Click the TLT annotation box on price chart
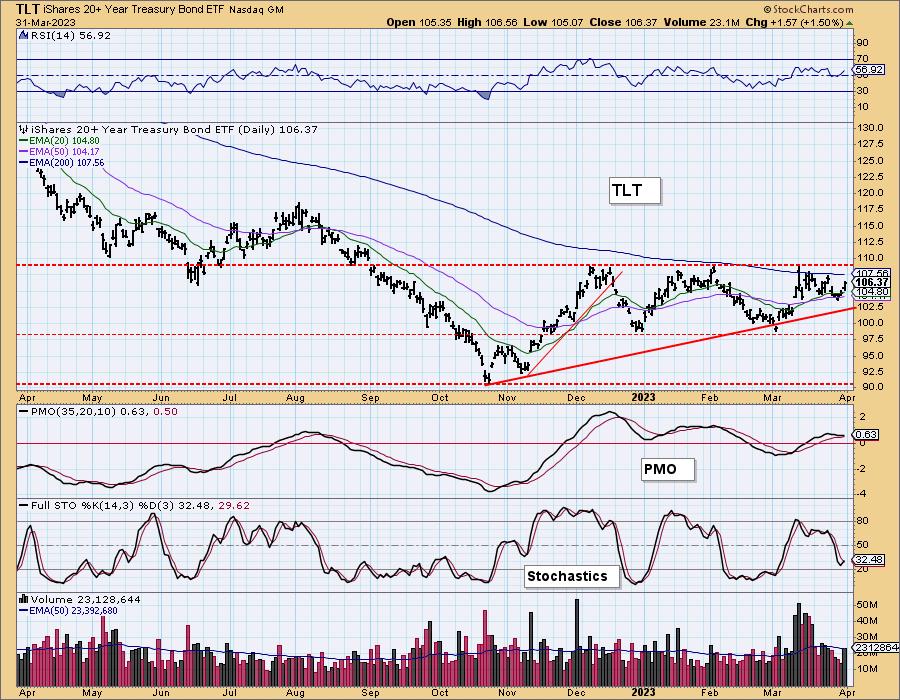 click(634, 190)
